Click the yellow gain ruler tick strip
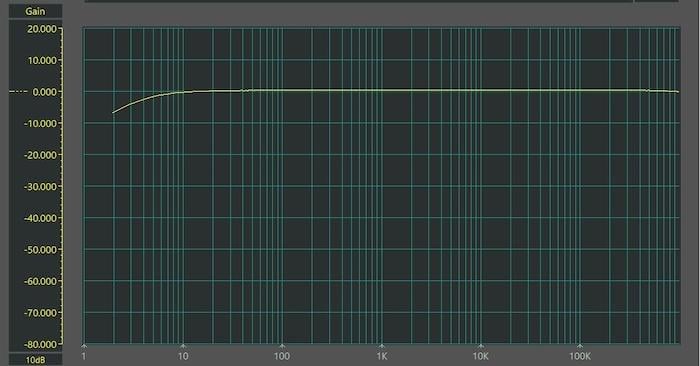Image resolution: width=700 pixels, height=366 pixels. coord(61,187)
